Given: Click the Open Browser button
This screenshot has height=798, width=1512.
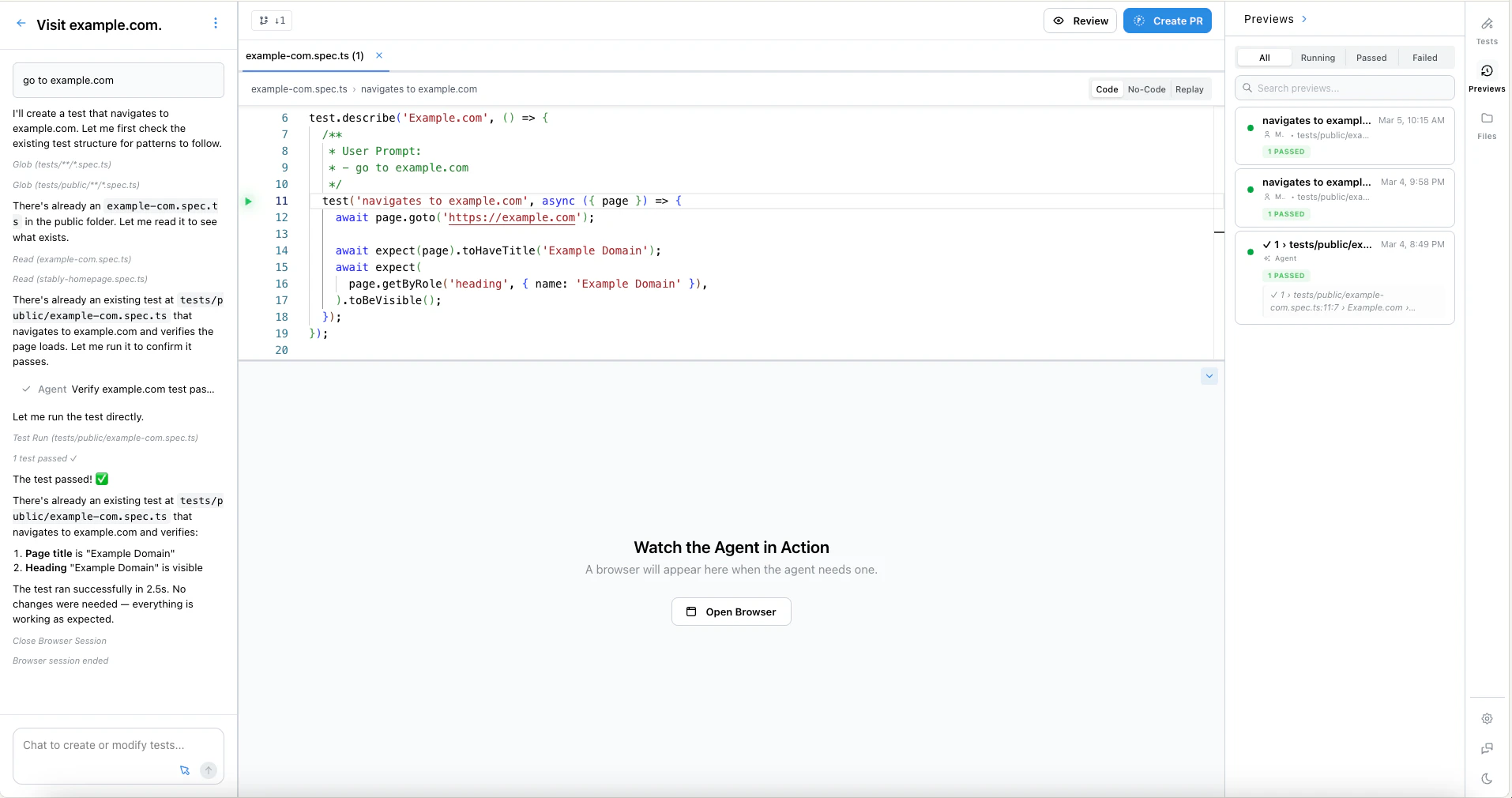Looking at the screenshot, I should coord(731,612).
